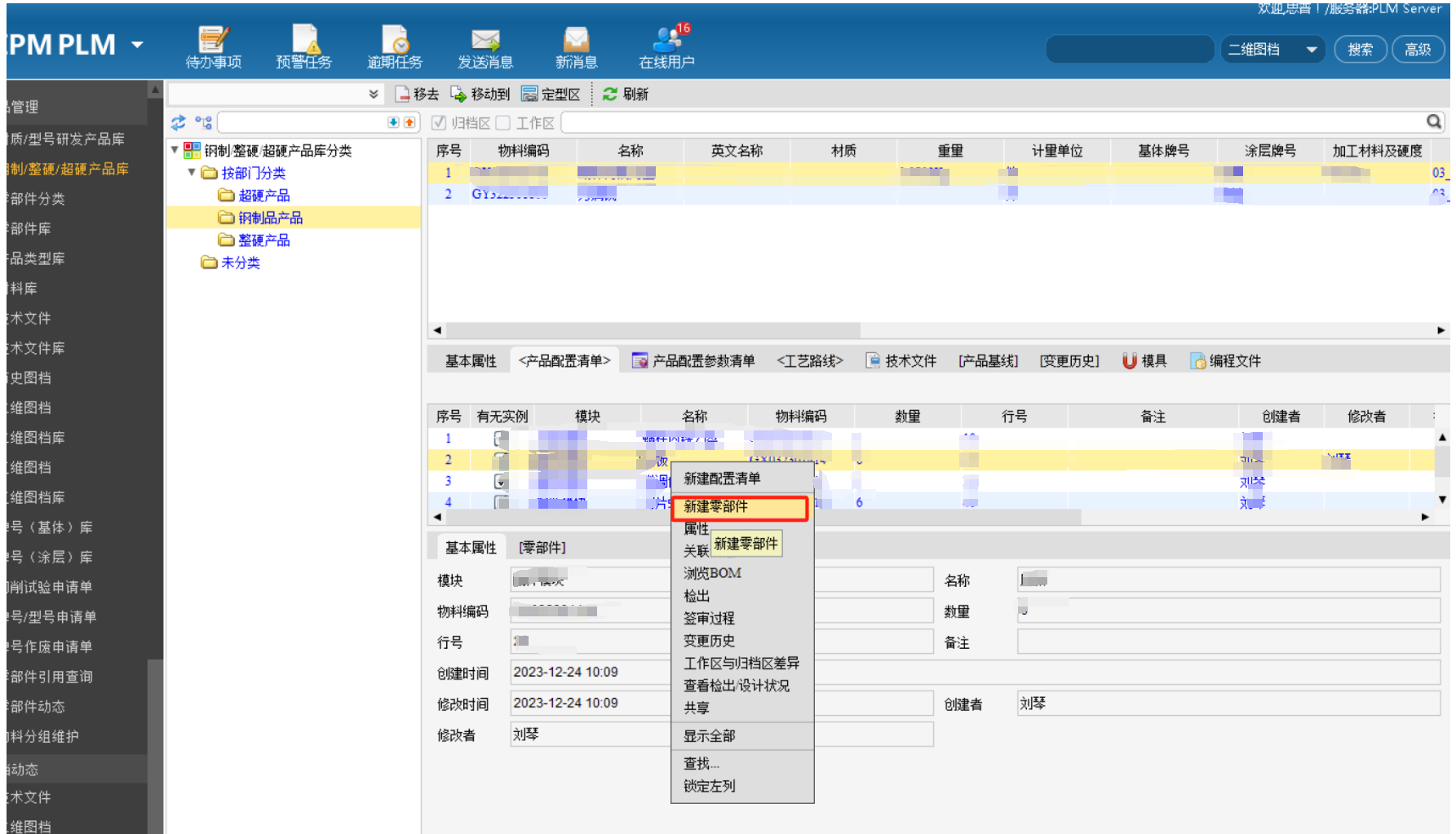The width and height of the screenshot is (1456, 834).
Task: Select 新建零部件 in the context menu
Action: (x=739, y=507)
